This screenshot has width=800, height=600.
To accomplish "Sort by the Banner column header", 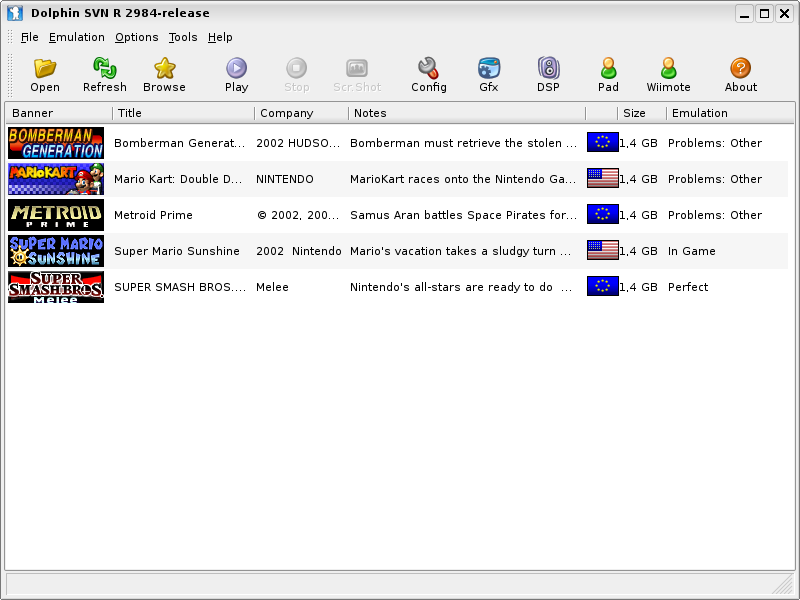I will click(59, 113).
